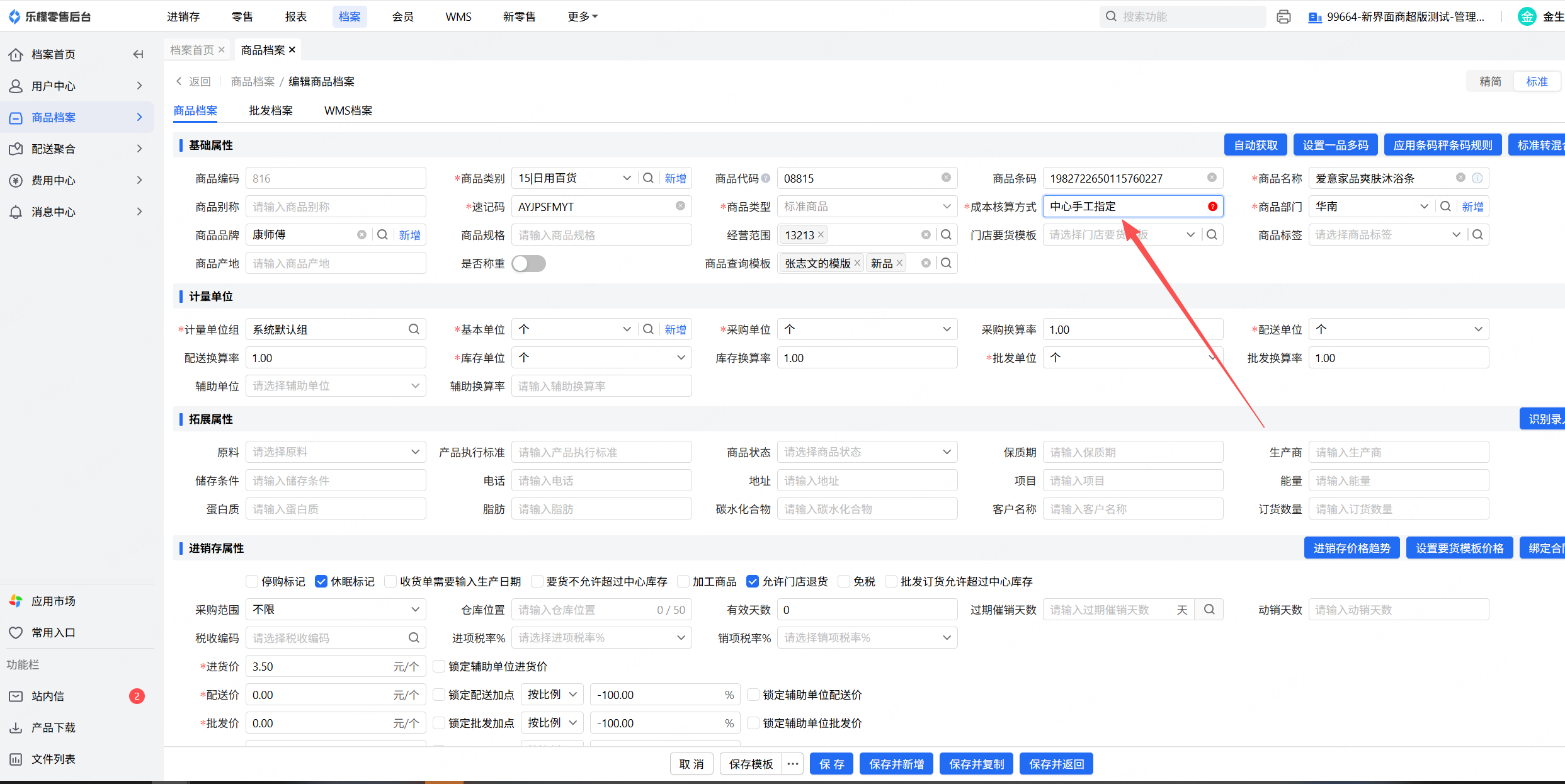Screen dimensions: 1565x784
Task: Click the 保存并返回 button
Action: point(1056,764)
